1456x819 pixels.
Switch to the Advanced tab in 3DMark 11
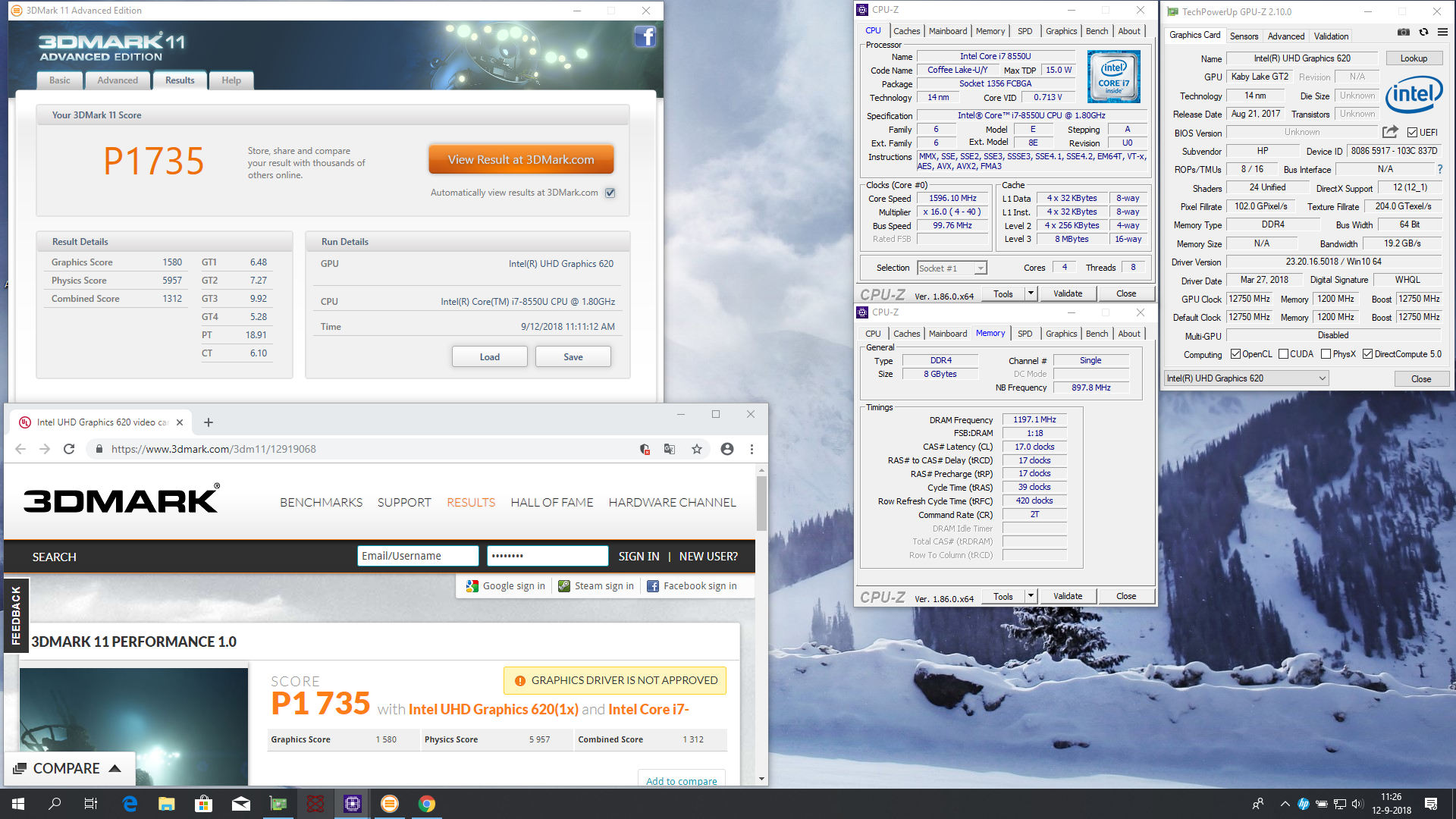pyautogui.click(x=118, y=80)
